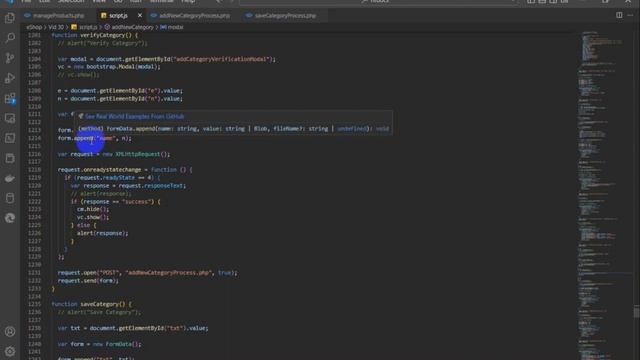This screenshot has height=360, width=640.
Task: Click the function verifyCategory() line
Action: click(x=95, y=35)
